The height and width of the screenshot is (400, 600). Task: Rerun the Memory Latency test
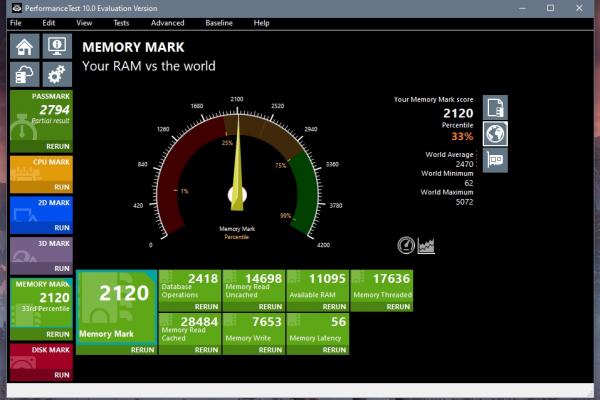coord(334,350)
